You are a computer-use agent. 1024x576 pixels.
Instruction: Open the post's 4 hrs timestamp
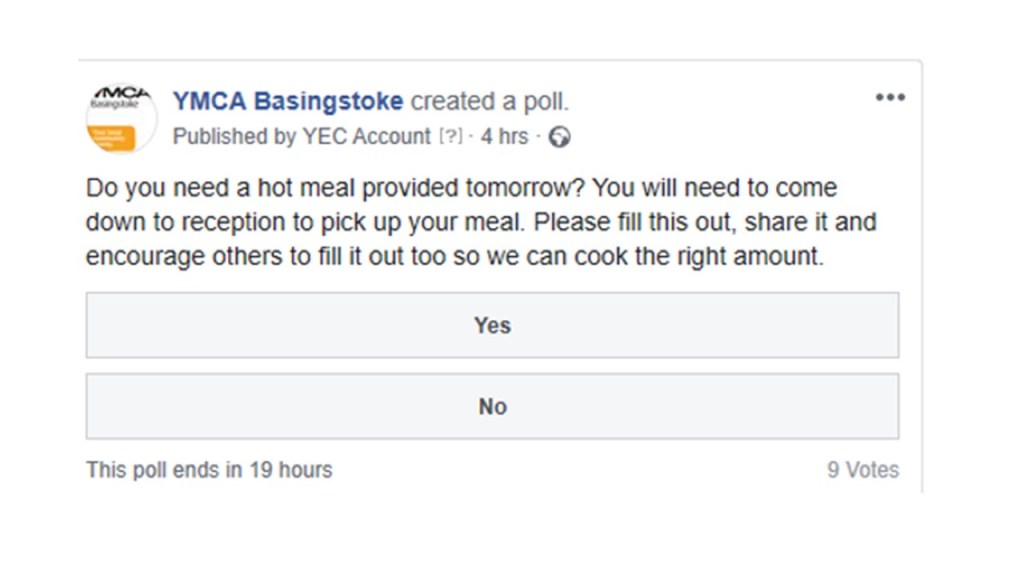pos(504,137)
